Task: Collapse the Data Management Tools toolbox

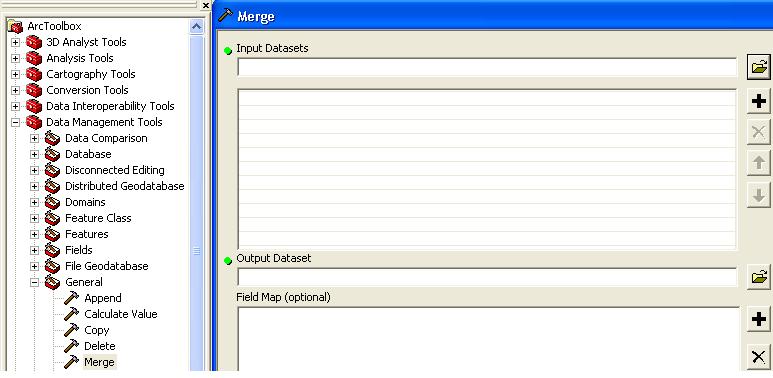Action: click(15, 122)
